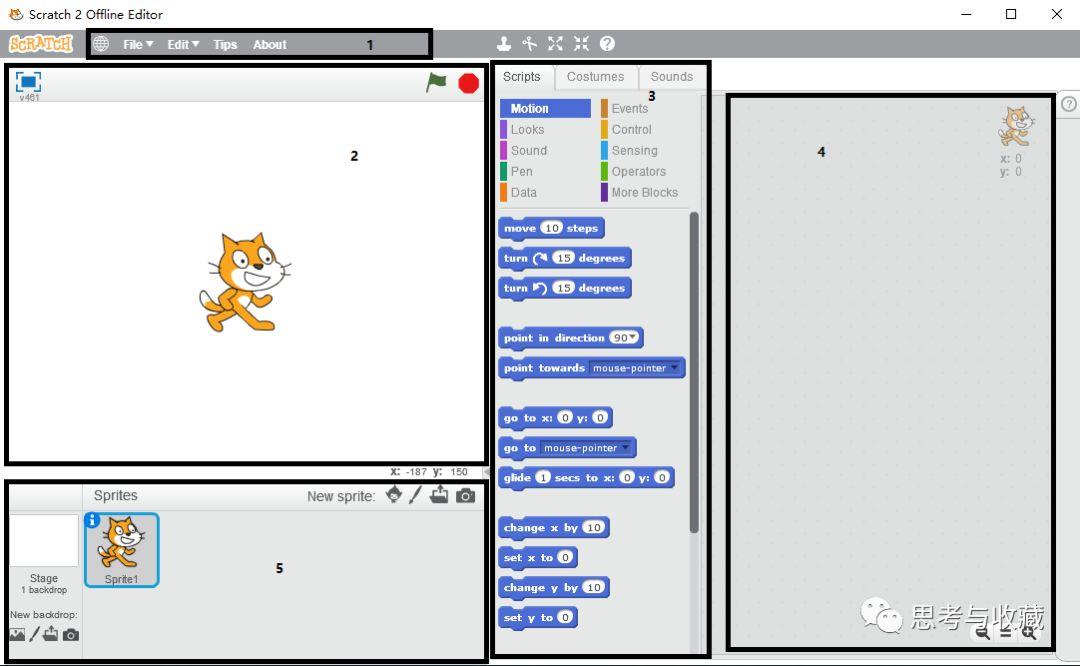Stop all scripts with red stop sign

pyautogui.click(x=468, y=83)
